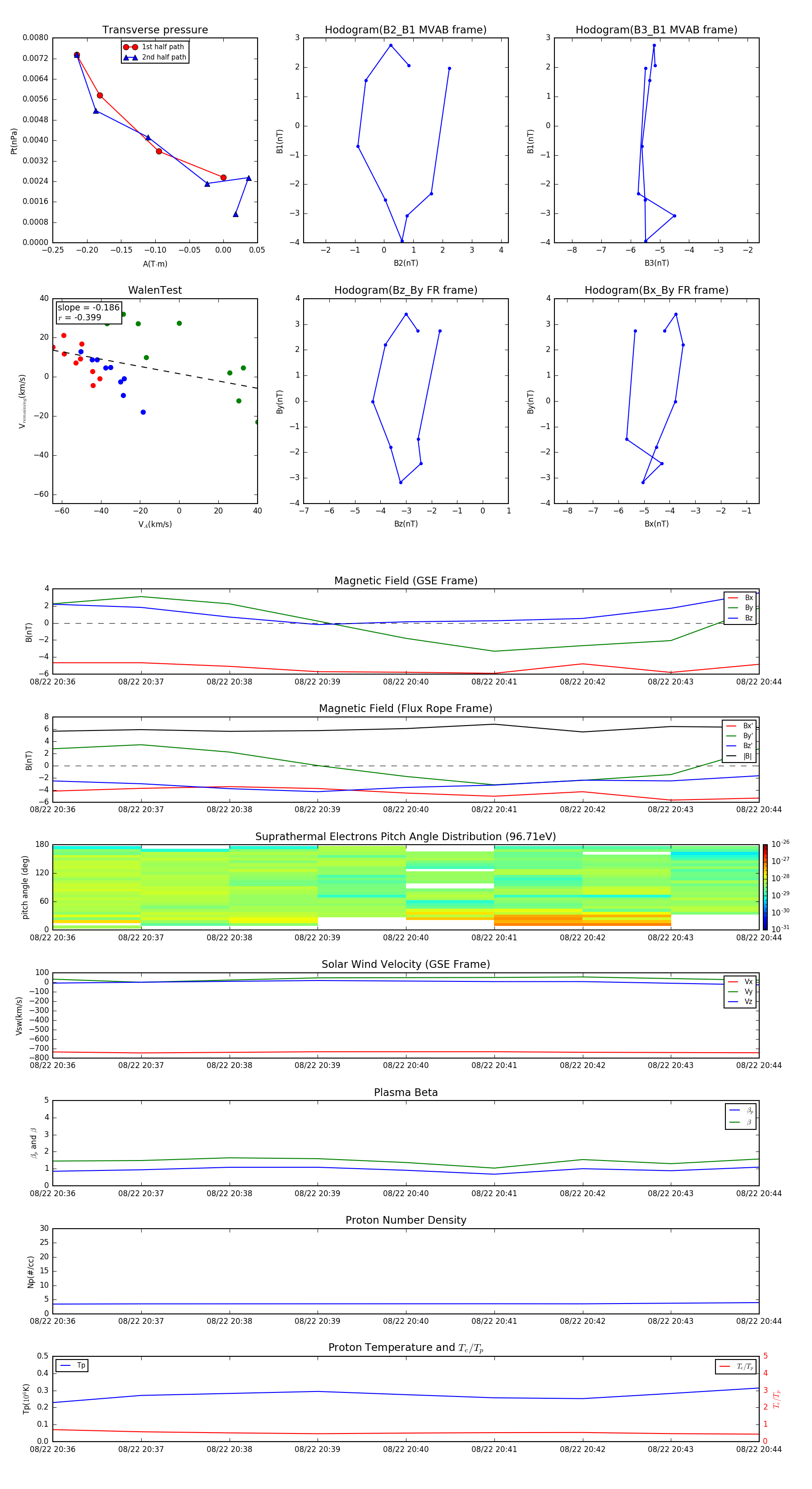
Task: Click the "Hodogram(B2_B1 MVAB frame)" title
Action: [406, 29]
